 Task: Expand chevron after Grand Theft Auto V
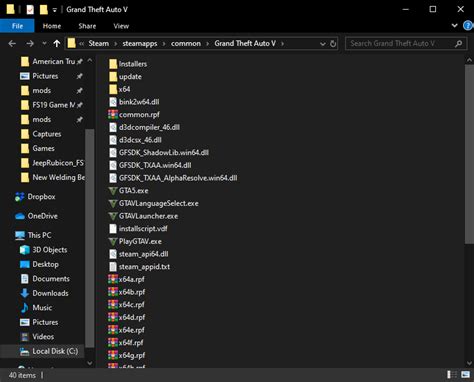(283, 44)
